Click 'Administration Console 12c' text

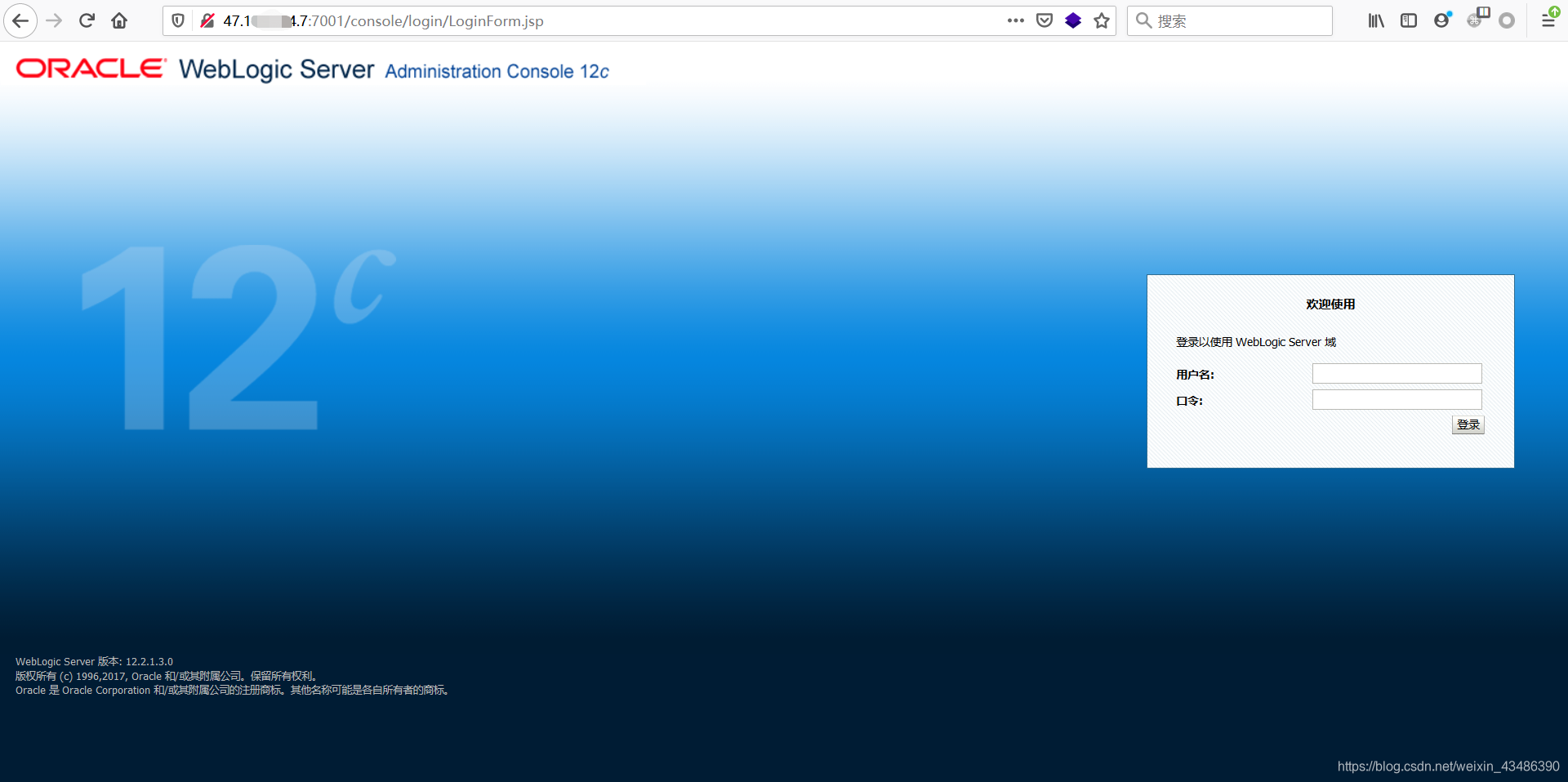(x=497, y=72)
